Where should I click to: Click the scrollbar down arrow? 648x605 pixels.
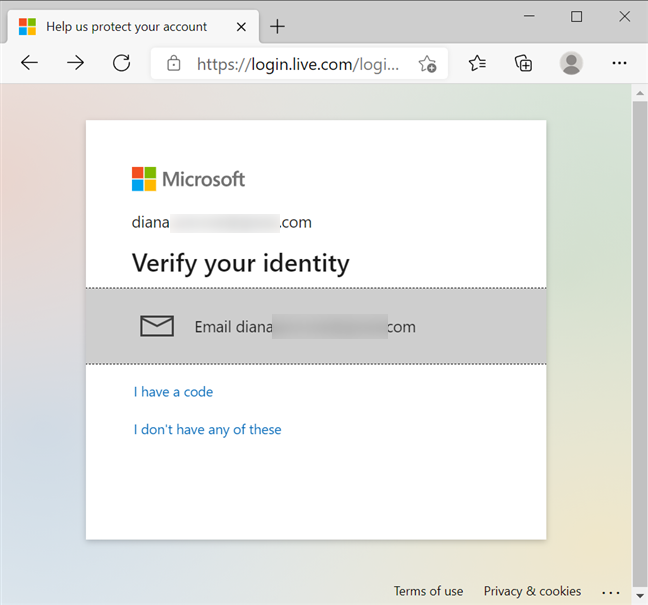click(x=640, y=595)
